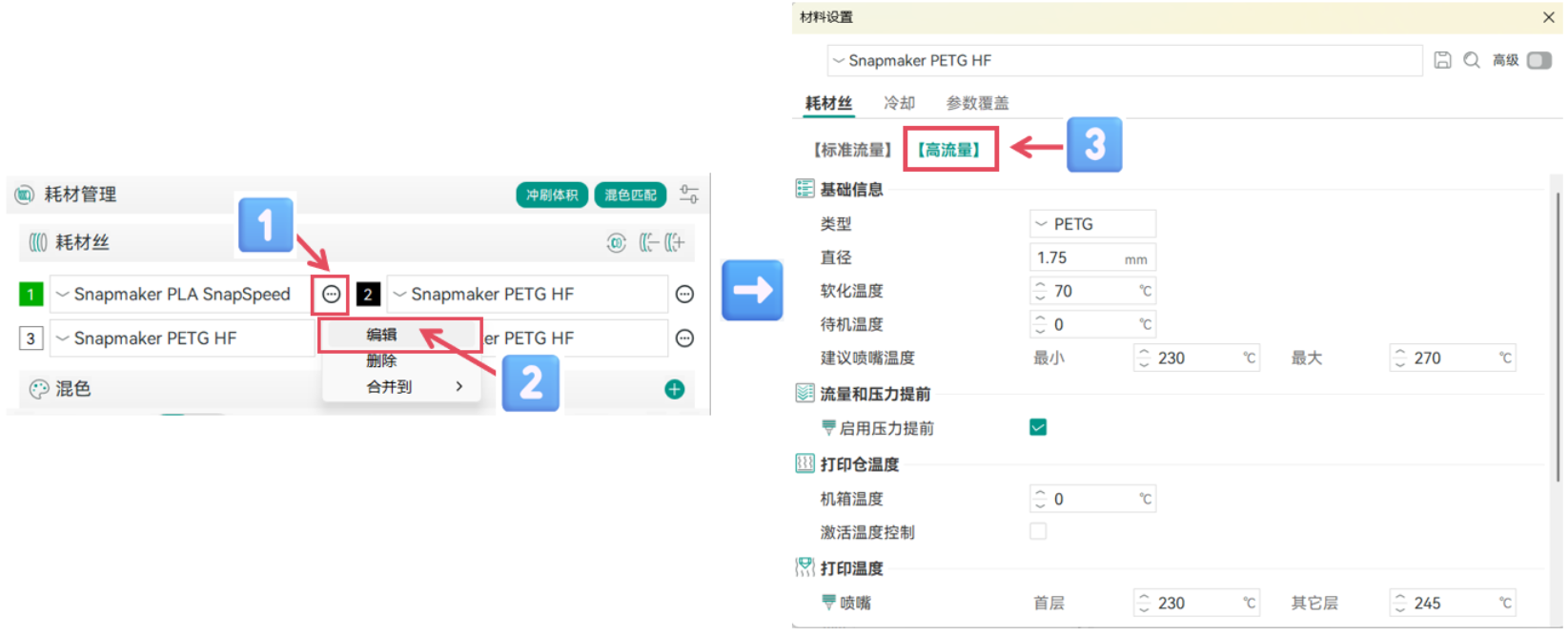Click the 混色匹配 button
This screenshot has height=636, width=1568.
630,195
